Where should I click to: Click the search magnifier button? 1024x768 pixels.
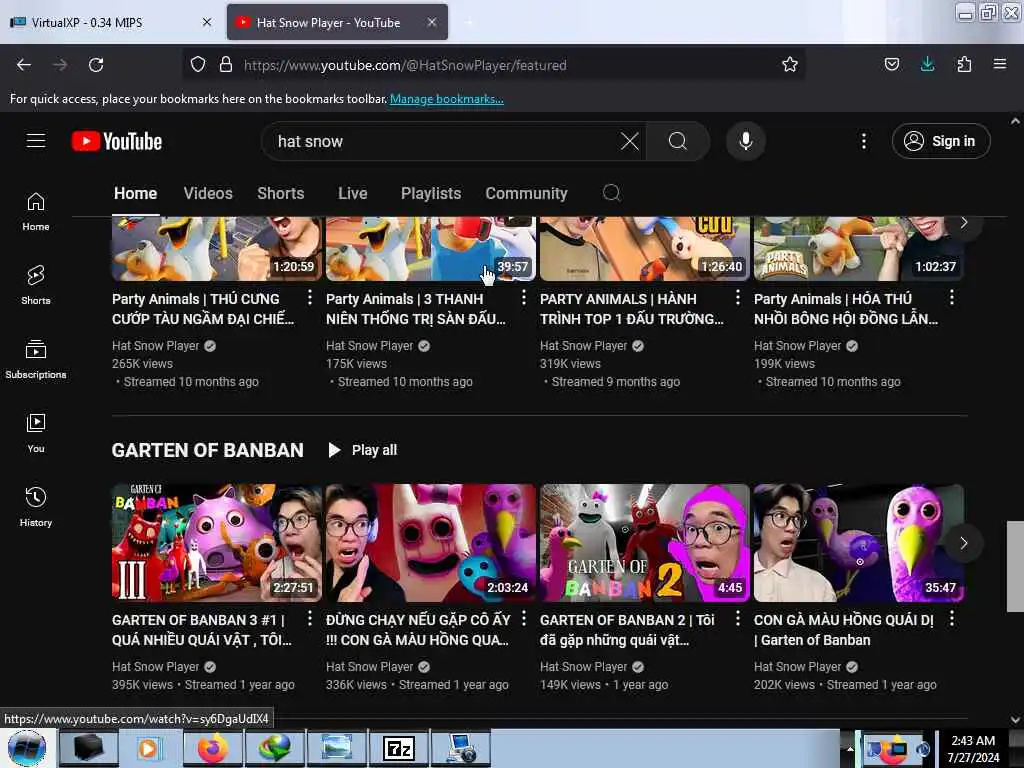pos(678,141)
